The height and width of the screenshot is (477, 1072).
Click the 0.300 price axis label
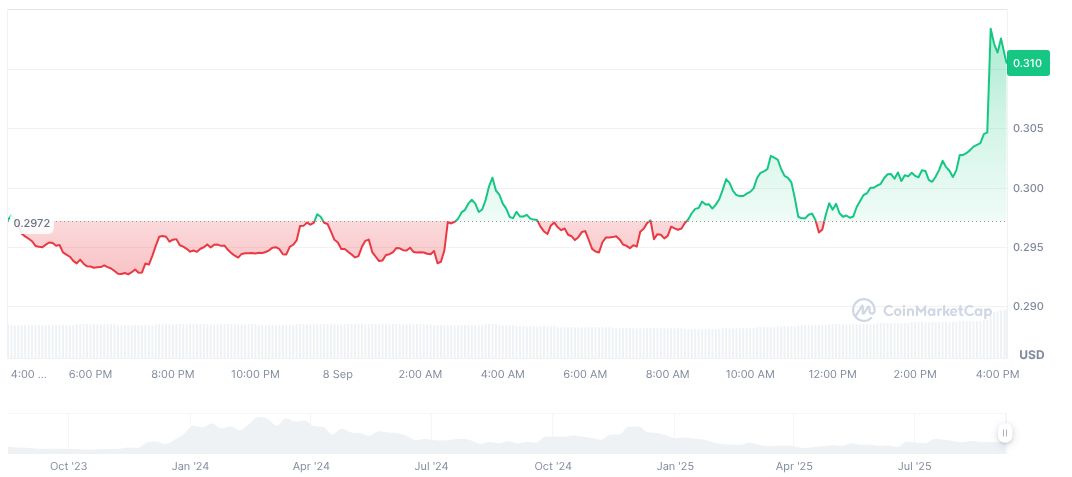[x=1027, y=188]
